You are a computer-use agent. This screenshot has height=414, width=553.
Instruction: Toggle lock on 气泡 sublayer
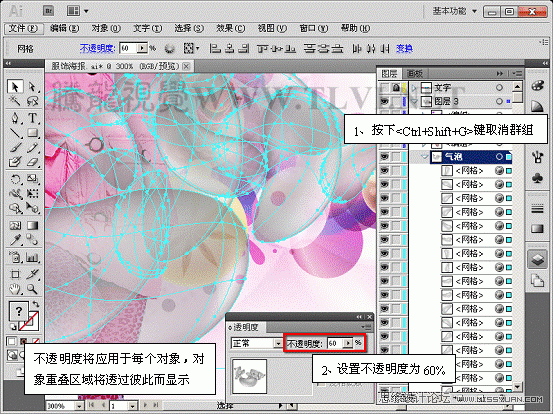coord(396,157)
